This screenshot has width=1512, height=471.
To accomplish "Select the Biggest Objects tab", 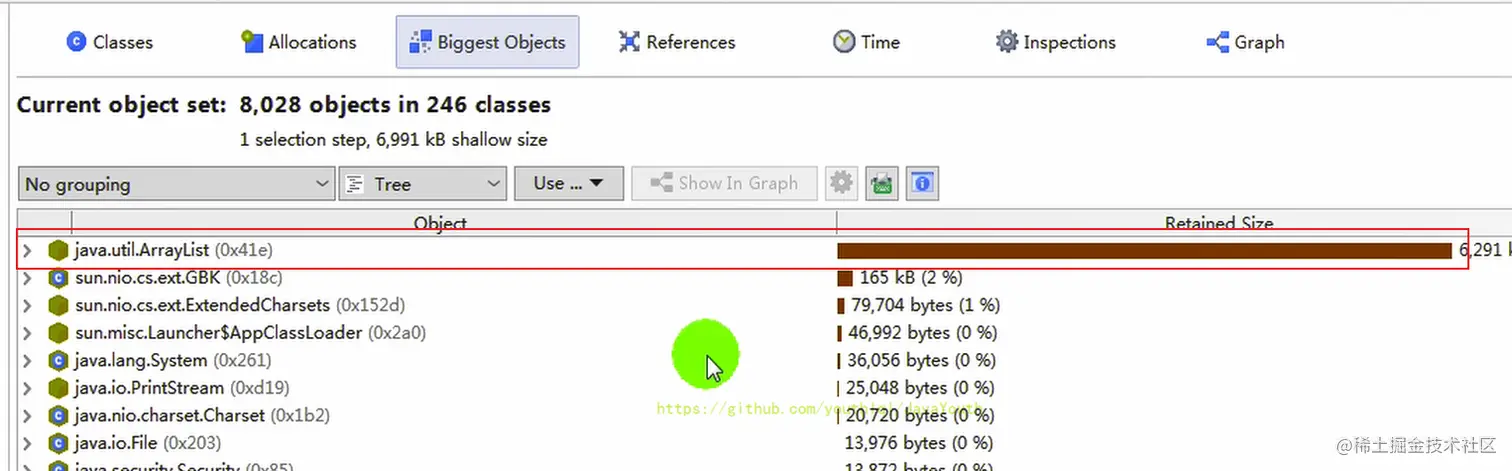I will click(487, 42).
